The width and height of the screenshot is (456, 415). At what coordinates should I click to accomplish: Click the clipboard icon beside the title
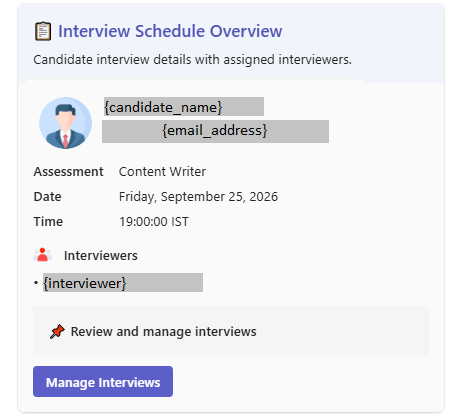(43, 31)
